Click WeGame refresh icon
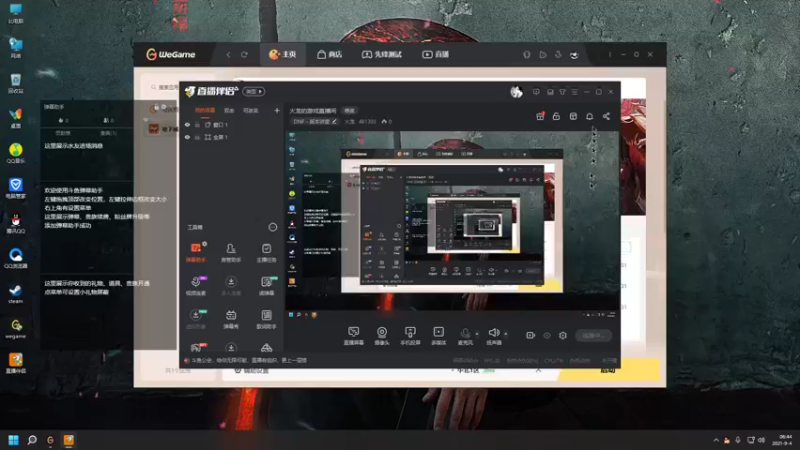800x450 pixels. (244, 55)
